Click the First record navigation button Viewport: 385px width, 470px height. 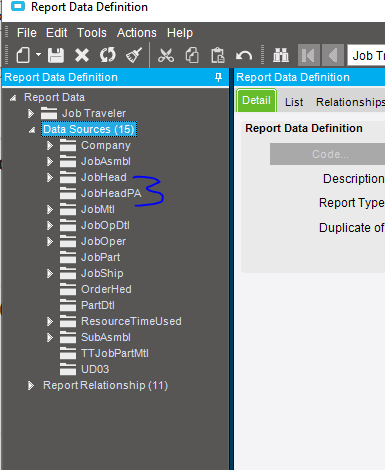pos(309,55)
